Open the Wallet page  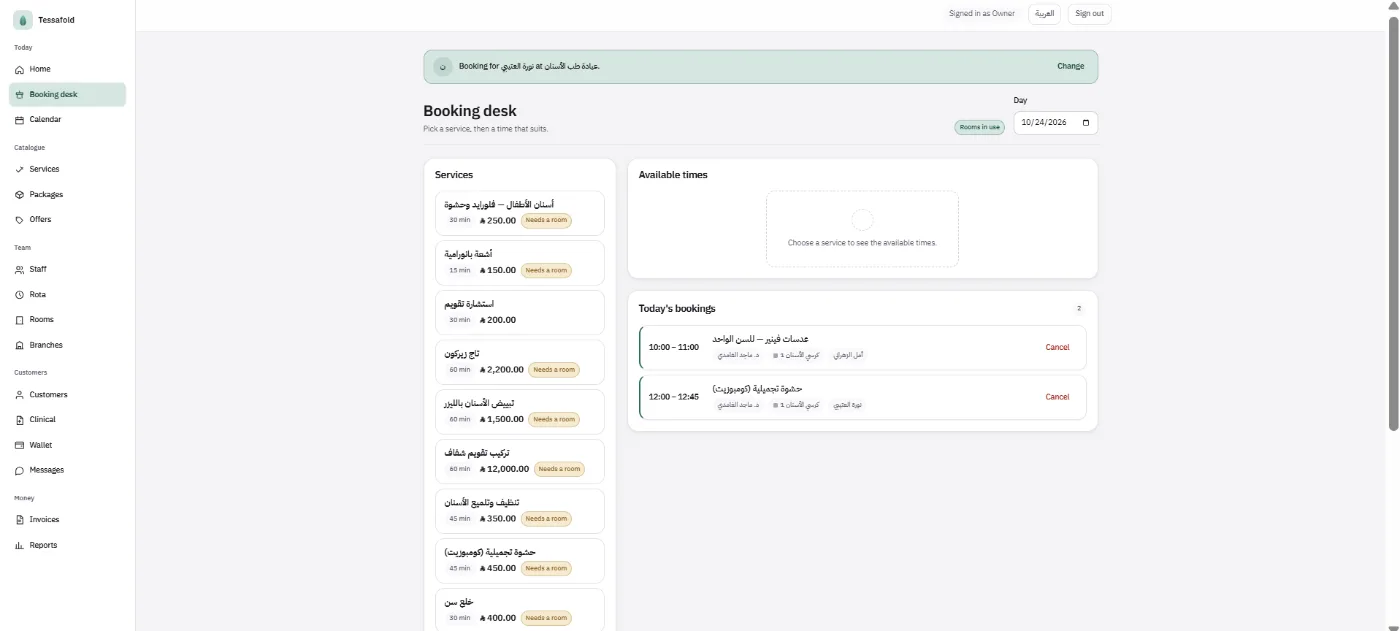[x=67, y=445]
